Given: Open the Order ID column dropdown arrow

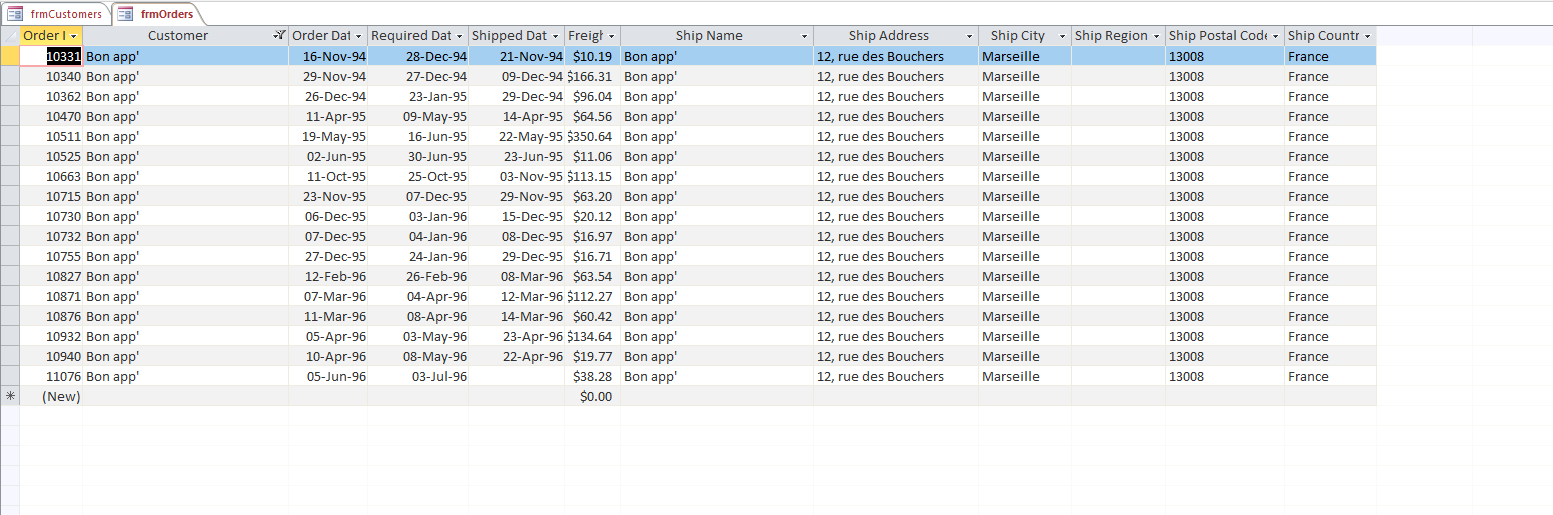Looking at the screenshot, I should [x=75, y=36].
